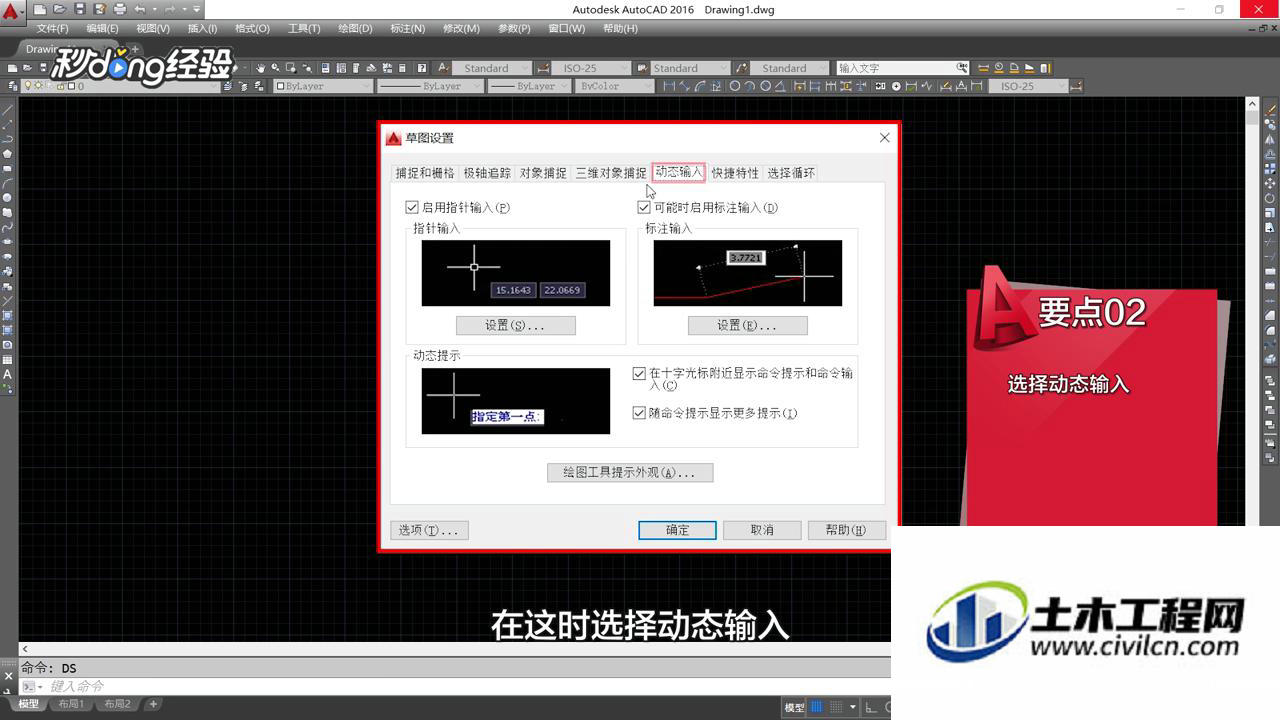The image size is (1280, 720).
Task: Click 设置(E)... button under 标注输入
Action: pos(747,325)
